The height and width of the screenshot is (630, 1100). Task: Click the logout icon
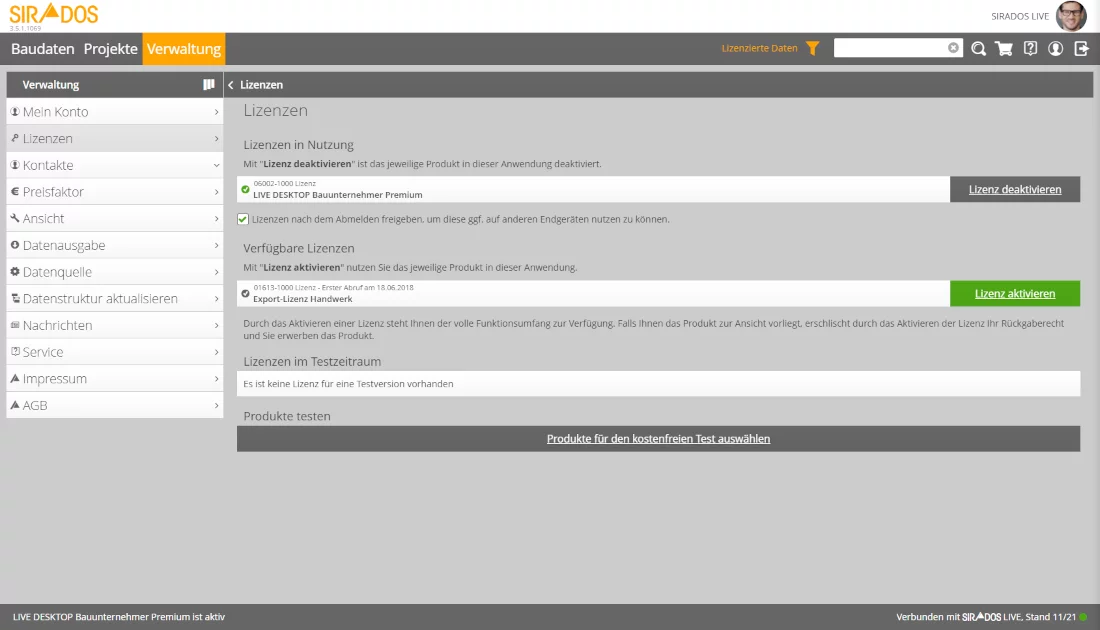(x=1081, y=48)
